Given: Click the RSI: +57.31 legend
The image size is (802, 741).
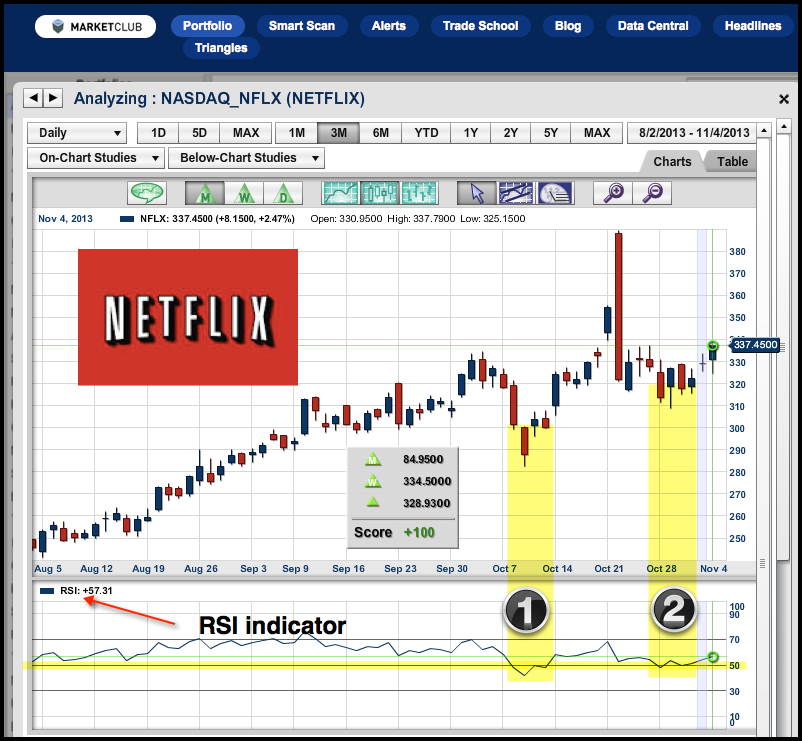Looking at the screenshot, I should [76, 591].
